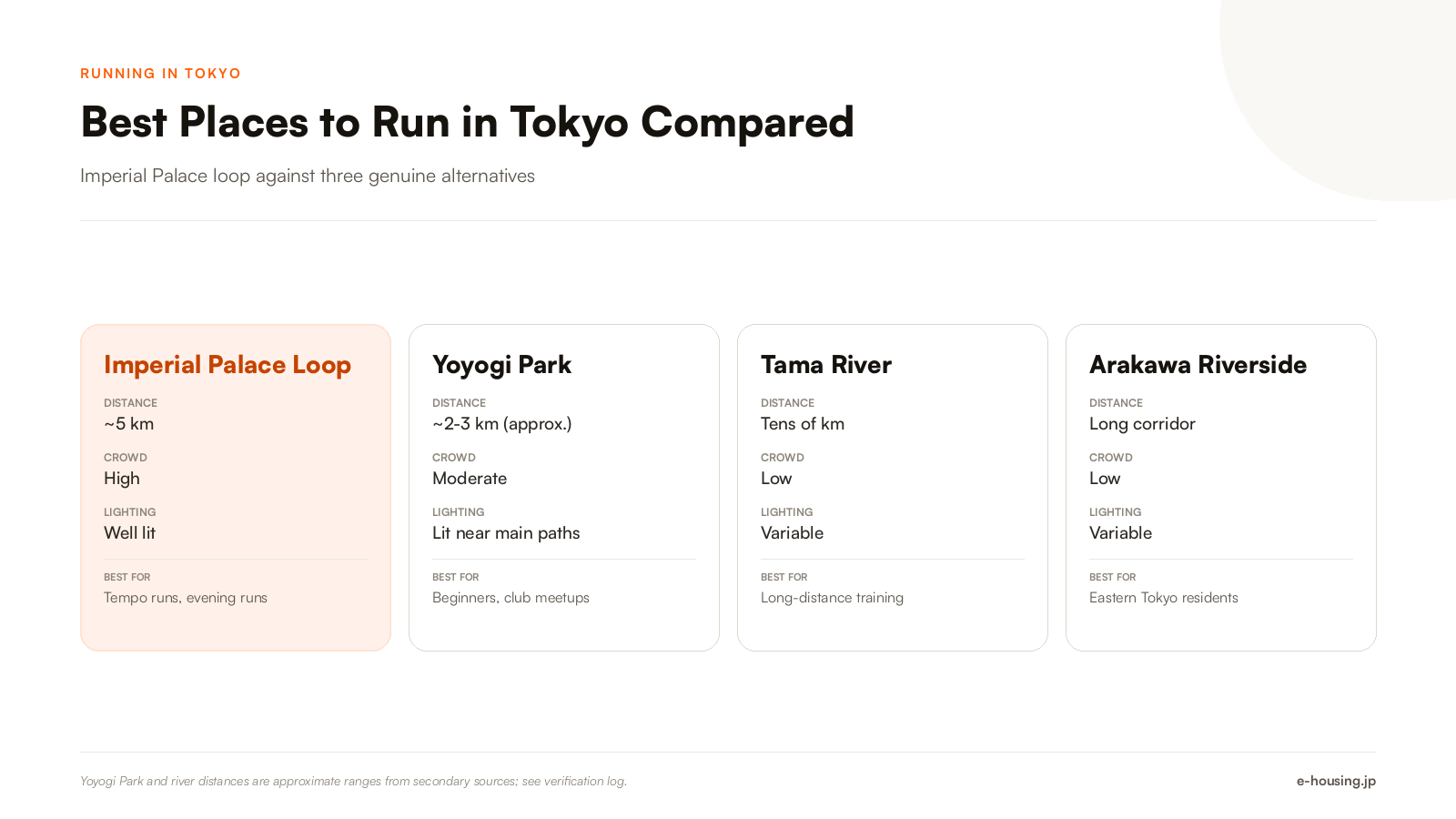The image size is (1456, 819).
Task: Click the 'Low' crowd value under Tama River
Action: pyautogui.click(x=776, y=479)
